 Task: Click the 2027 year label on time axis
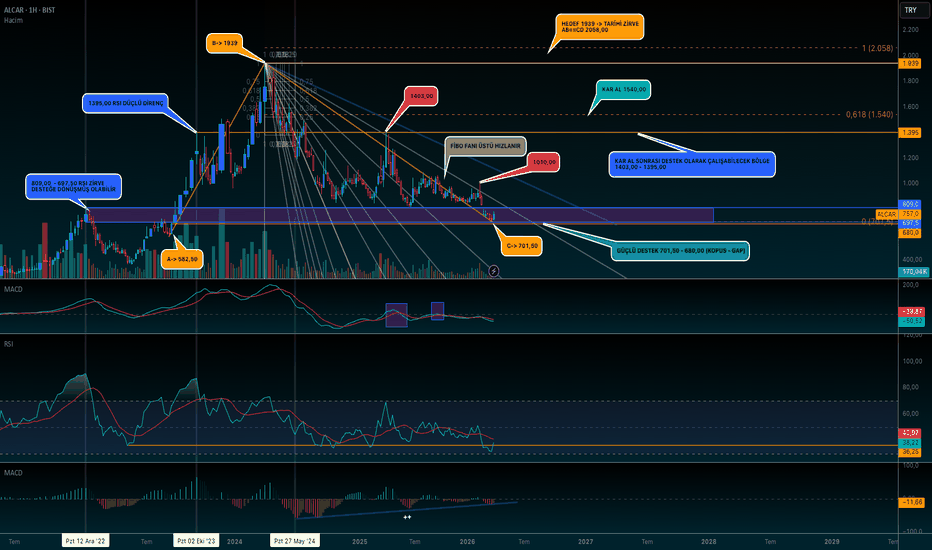point(585,542)
